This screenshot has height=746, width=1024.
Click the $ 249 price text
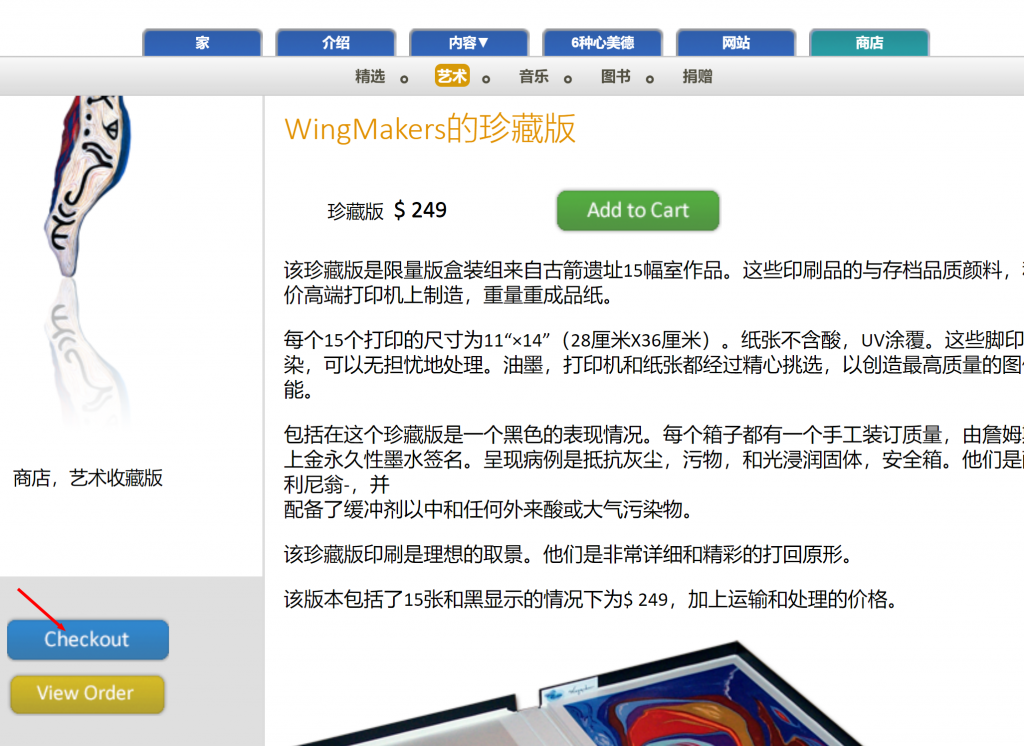coord(420,210)
